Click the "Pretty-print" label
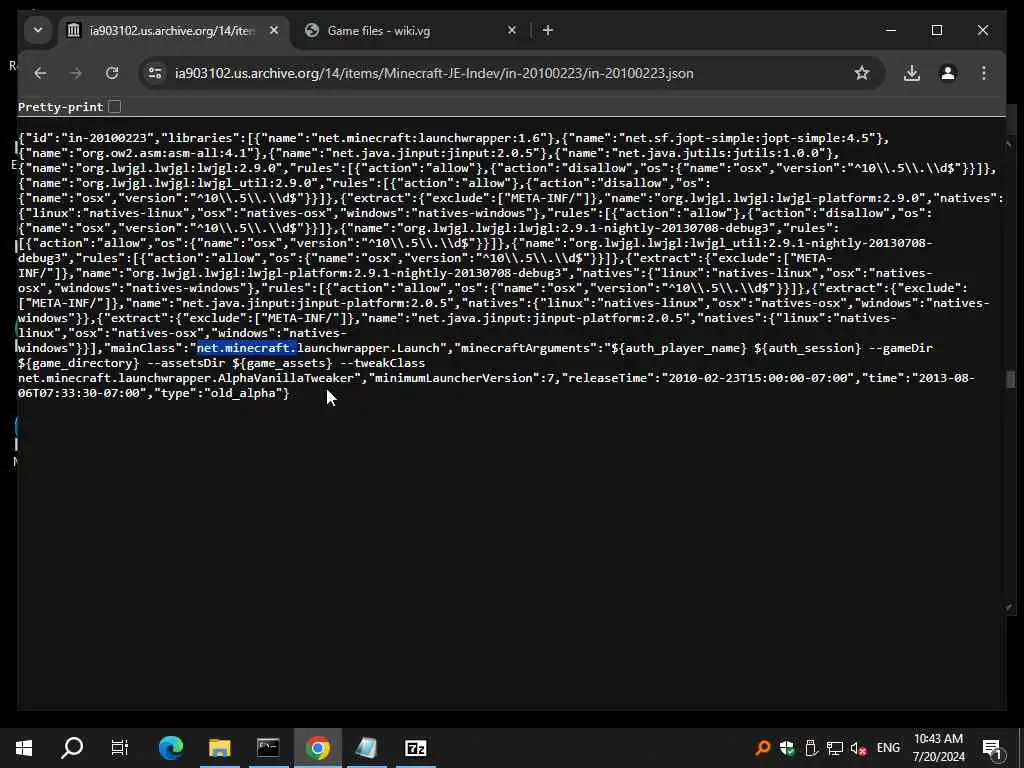1024x768 pixels. point(60,107)
